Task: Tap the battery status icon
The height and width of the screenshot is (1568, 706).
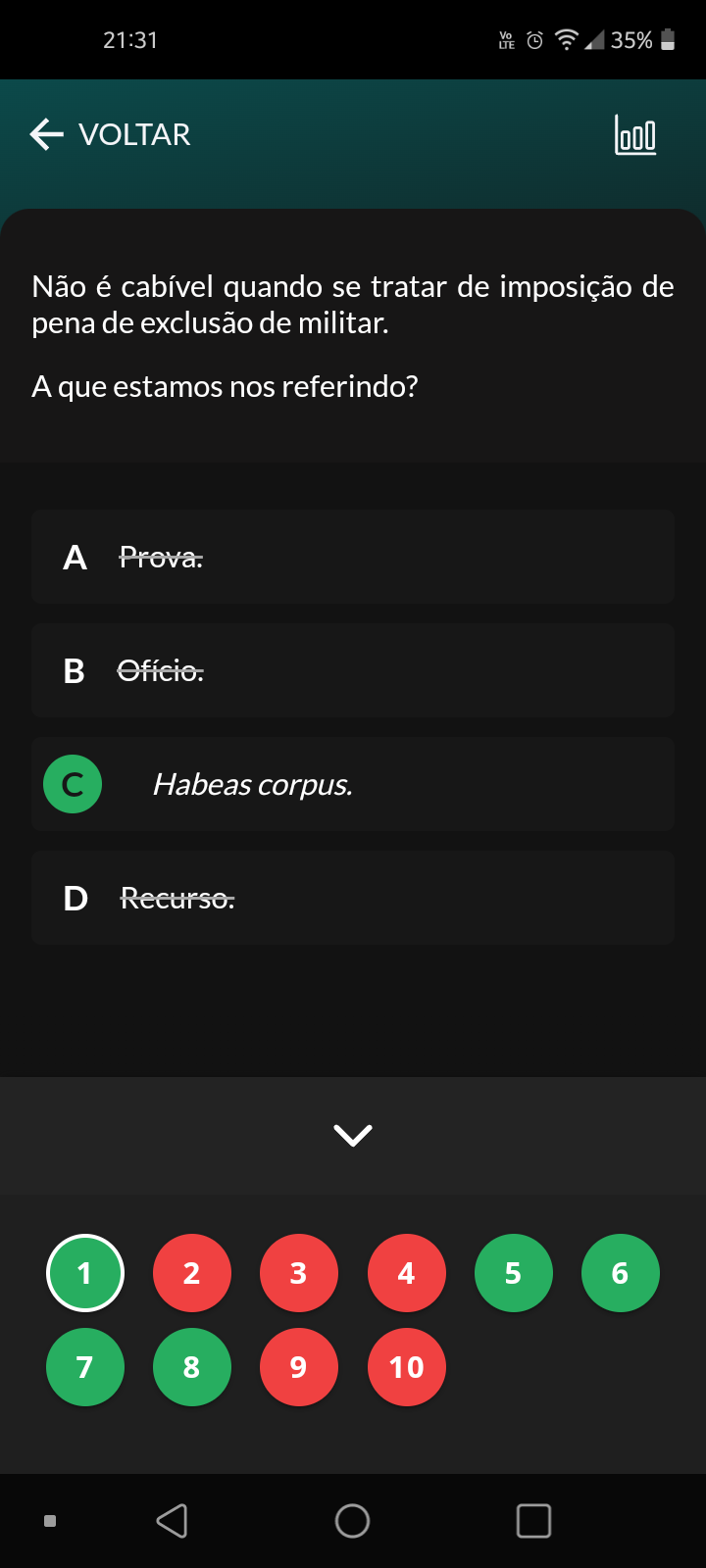Action: click(x=668, y=40)
